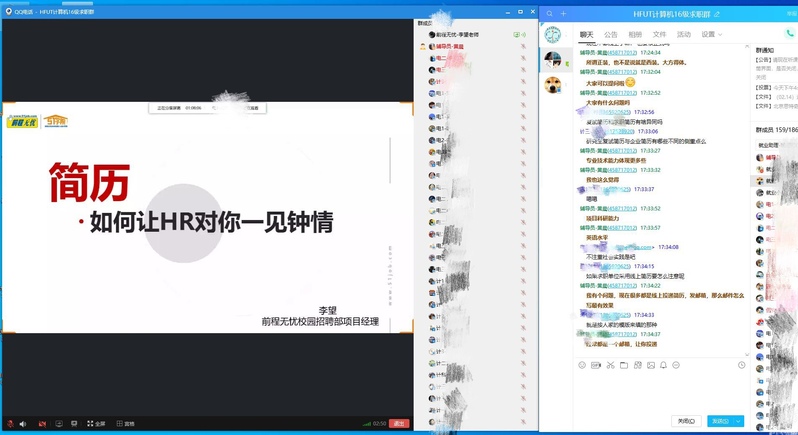Open the chat history clock icon
The image size is (798, 435).
[x=742, y=365]
